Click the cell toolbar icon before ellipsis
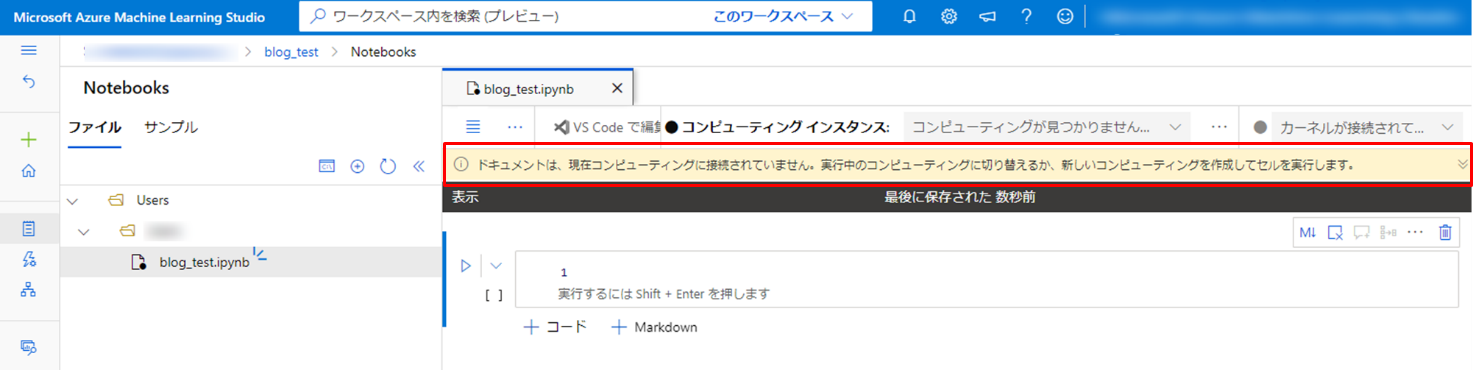Image resolution: width=1473 pixels, height=370 pixels. [x=1388, y=232]
